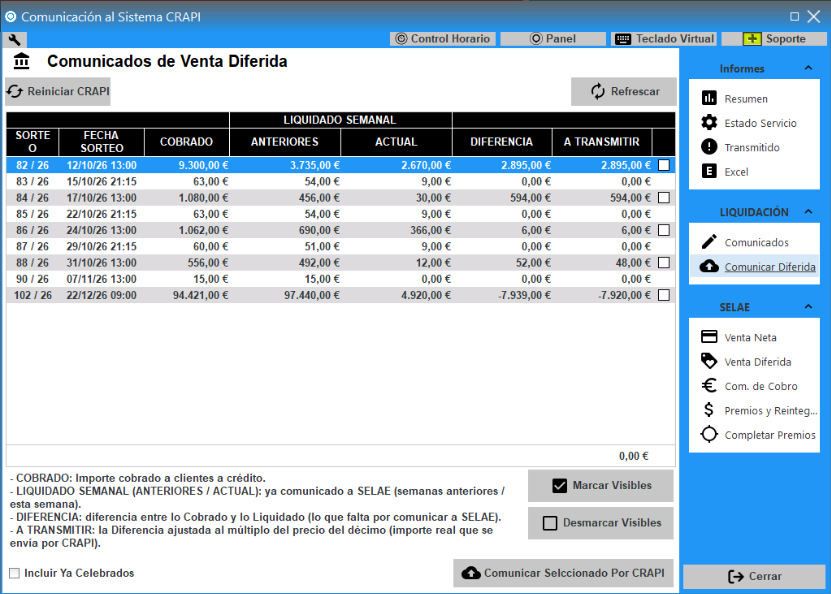Open Comunicados under Liquidación
Image resolution: width=831 pixels, height=594 pixels.
[756, 242]
